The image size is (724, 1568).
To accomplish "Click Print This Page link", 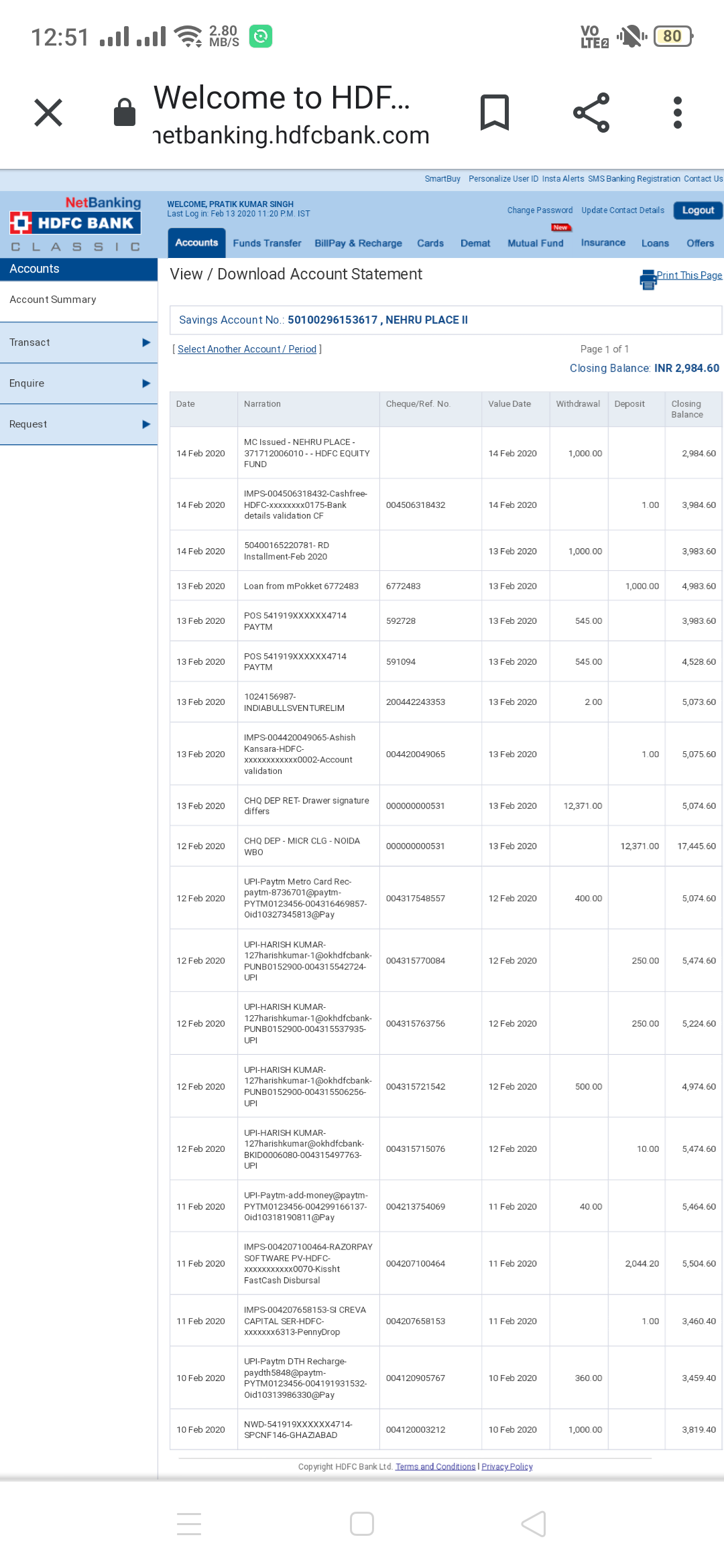I will pyautogui.click(x=689, y=275).
